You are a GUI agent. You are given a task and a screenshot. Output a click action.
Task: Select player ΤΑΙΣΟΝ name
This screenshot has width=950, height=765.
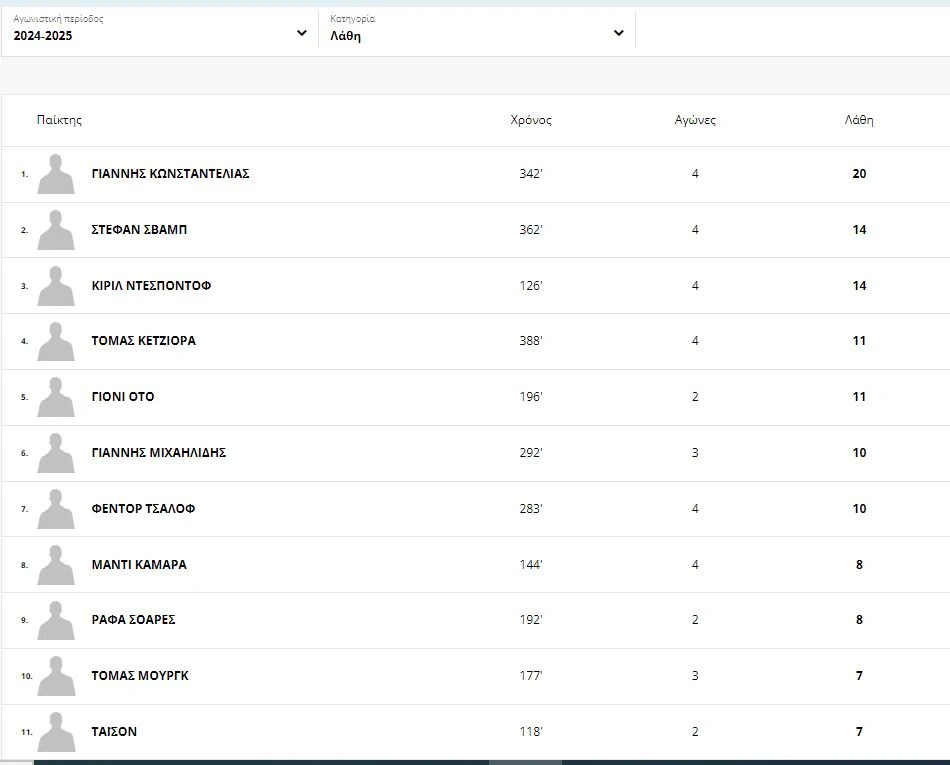(x=114, y=732)
